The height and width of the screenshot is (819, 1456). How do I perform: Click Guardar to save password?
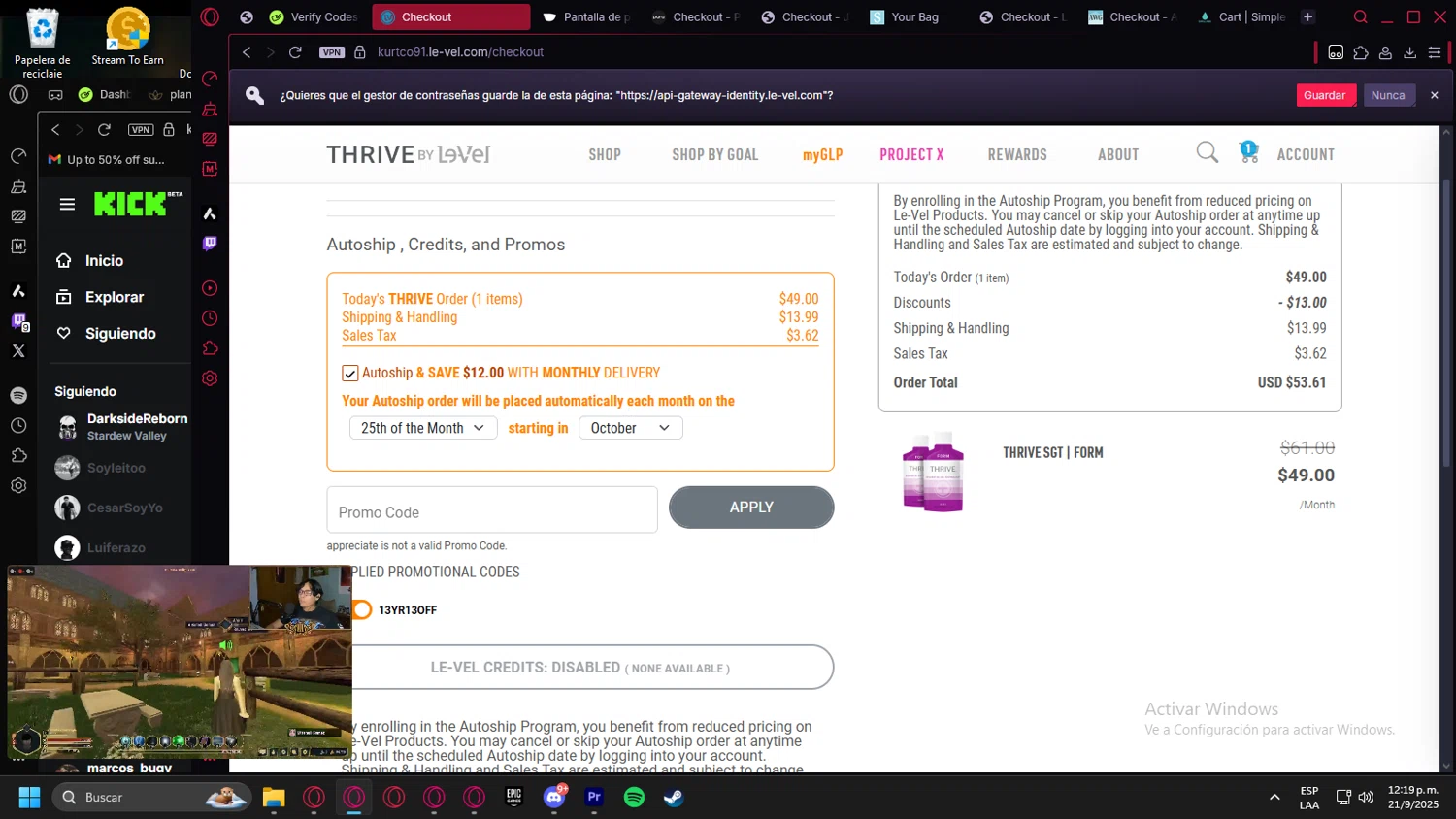pyautogui.click(x=1324, y=95)
